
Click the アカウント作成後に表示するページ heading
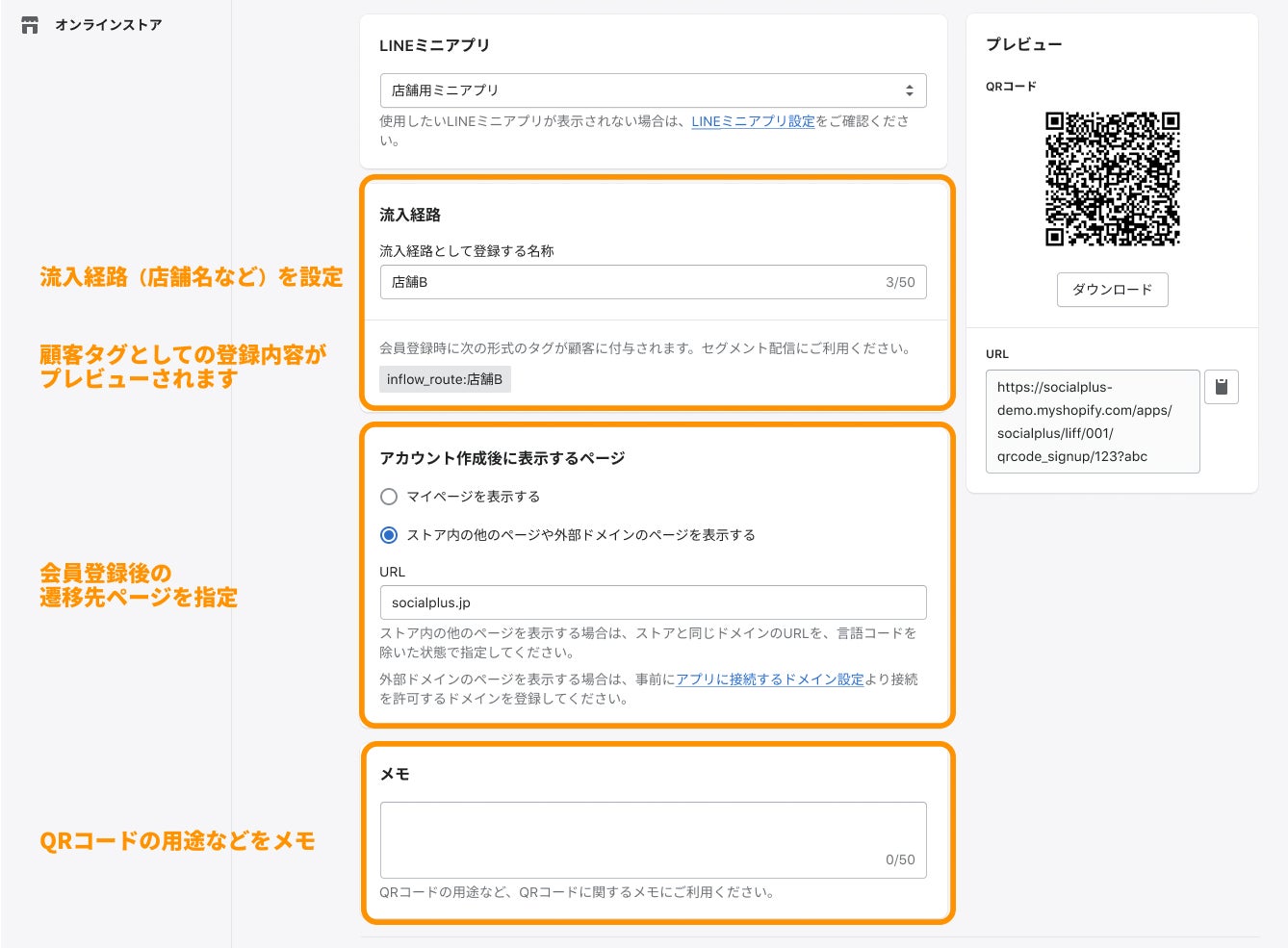tap(502, 458)
